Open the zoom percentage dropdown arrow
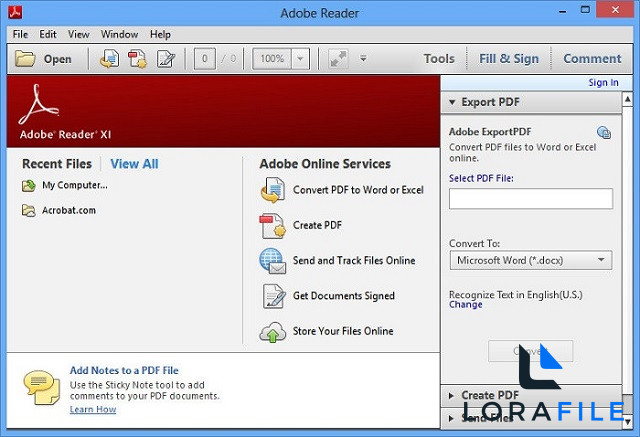 pyautogui.click(x=300, y=59)
